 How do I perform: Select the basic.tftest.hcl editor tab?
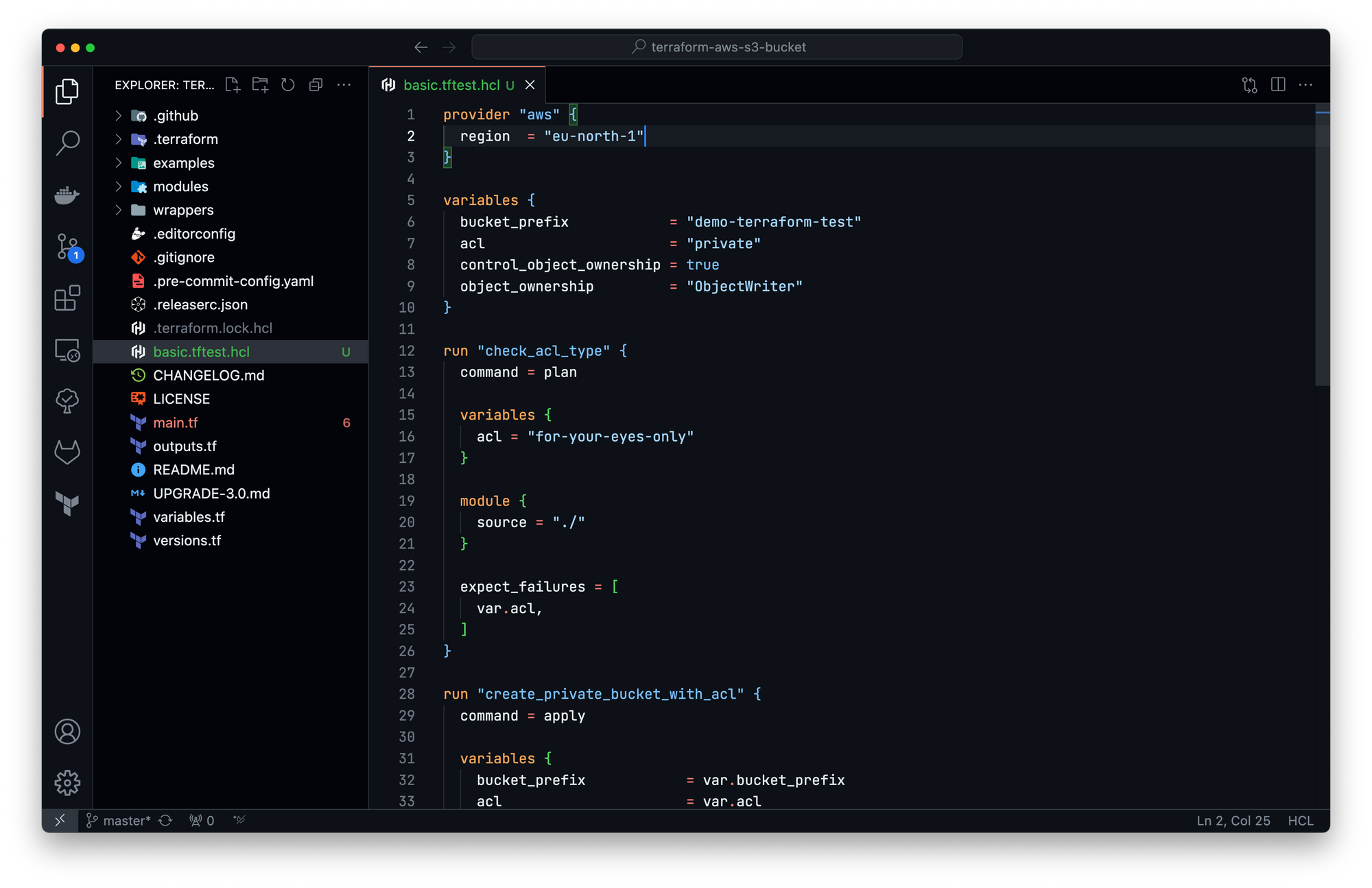point(451,85)
